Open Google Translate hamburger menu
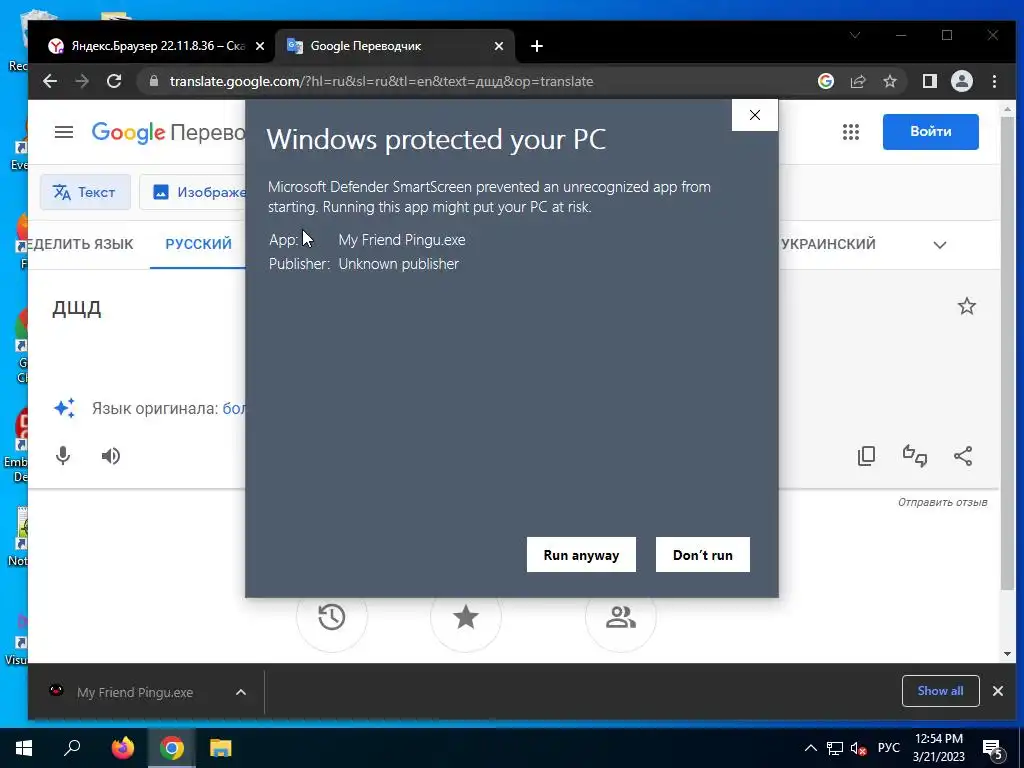Image resolution: width=1024 pixels, height=768 pixels. click(x=63, y=132)
